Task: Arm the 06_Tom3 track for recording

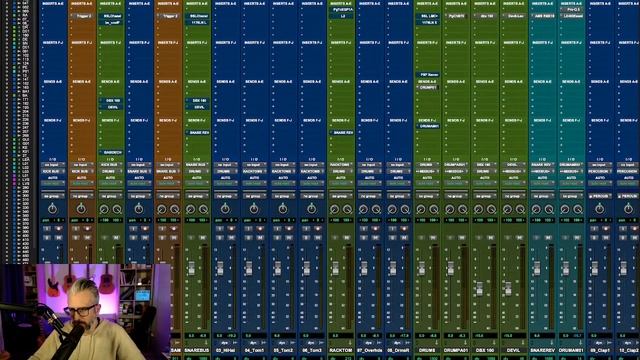Action: [318, 229]
